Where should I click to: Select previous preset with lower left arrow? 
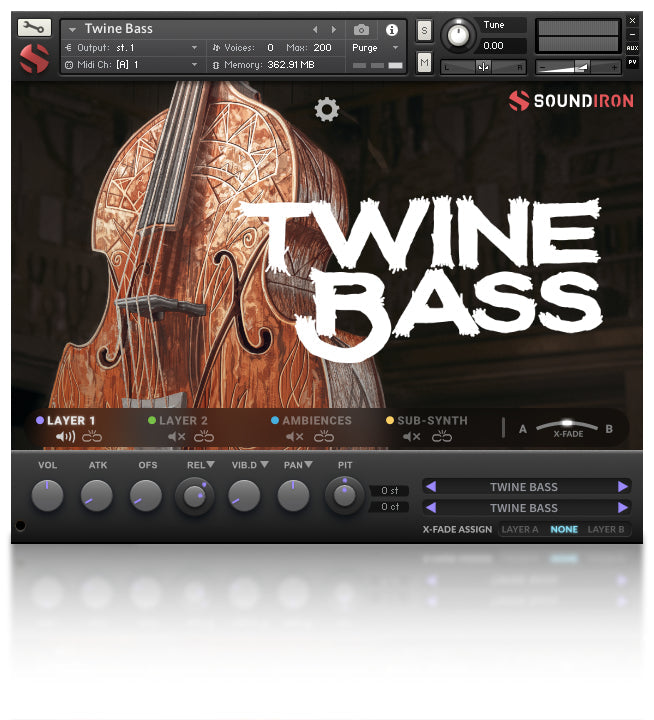click(430, 508)
